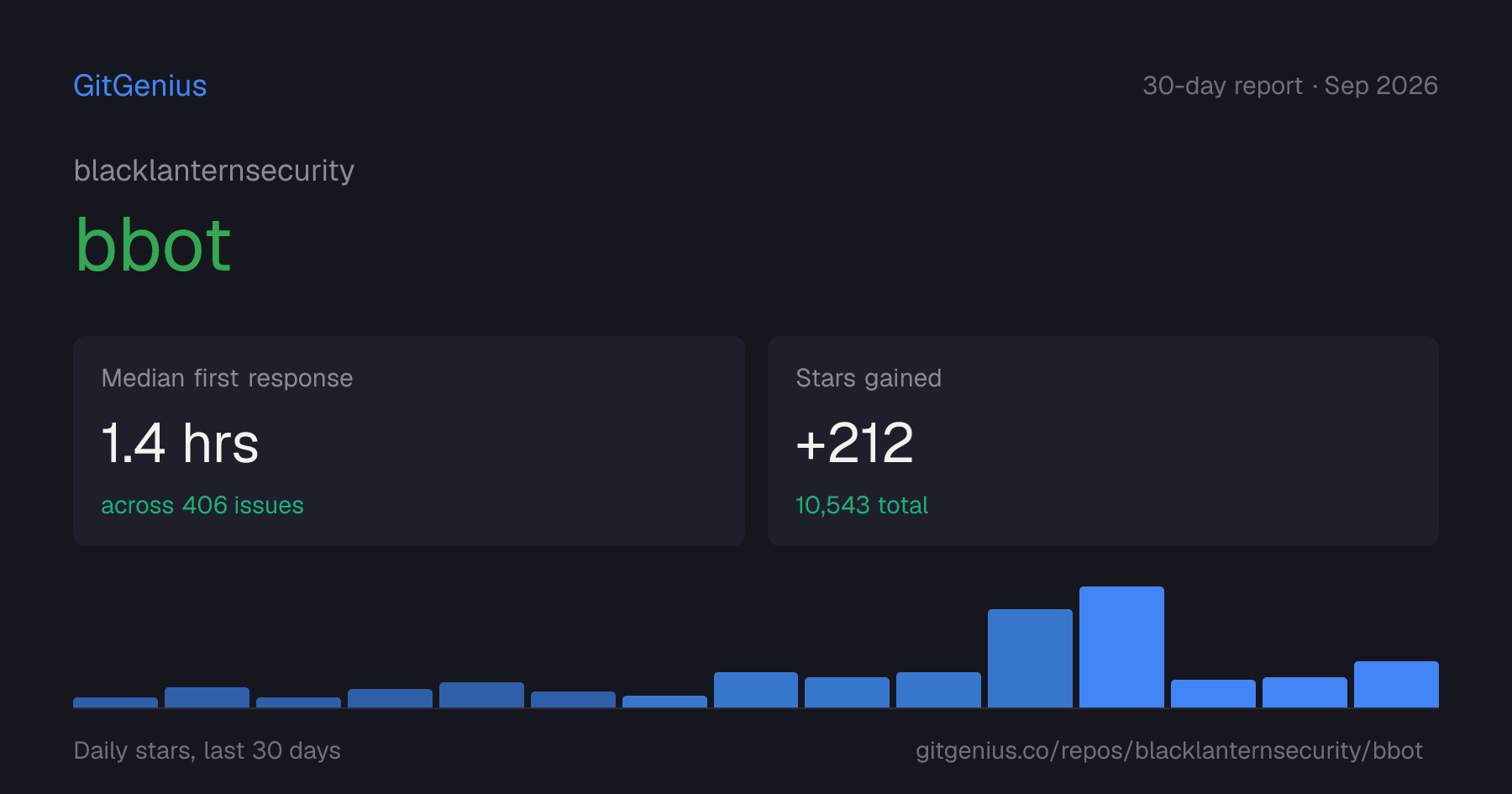Select the eighth bar in daily stars chart
Viewport: 1512px width, 794px height.
(756, 690)
